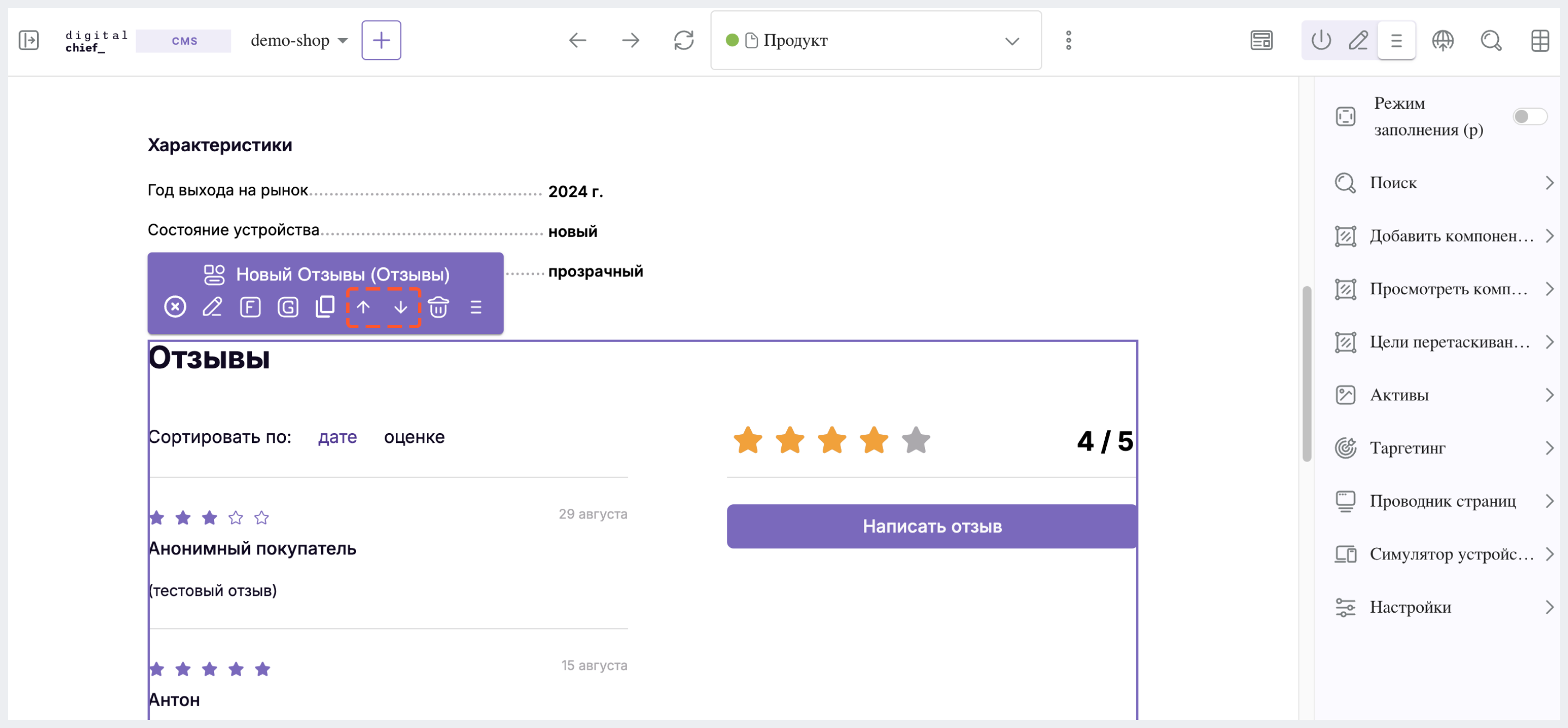The height and width of the screenshot is (728, 1568).
Task: Click the fifth gray rating star
Action: 915,440
